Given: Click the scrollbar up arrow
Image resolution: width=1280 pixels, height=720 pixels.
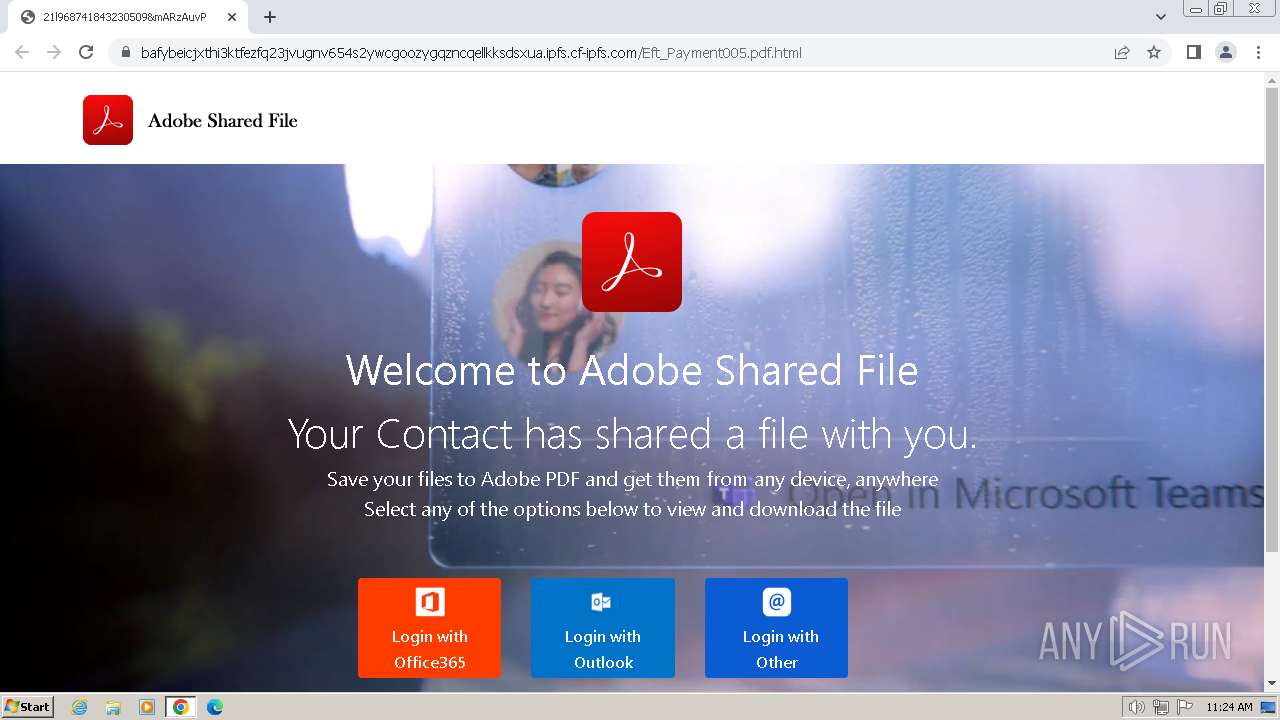Looking at the screenshot, I should point(1272,79).
